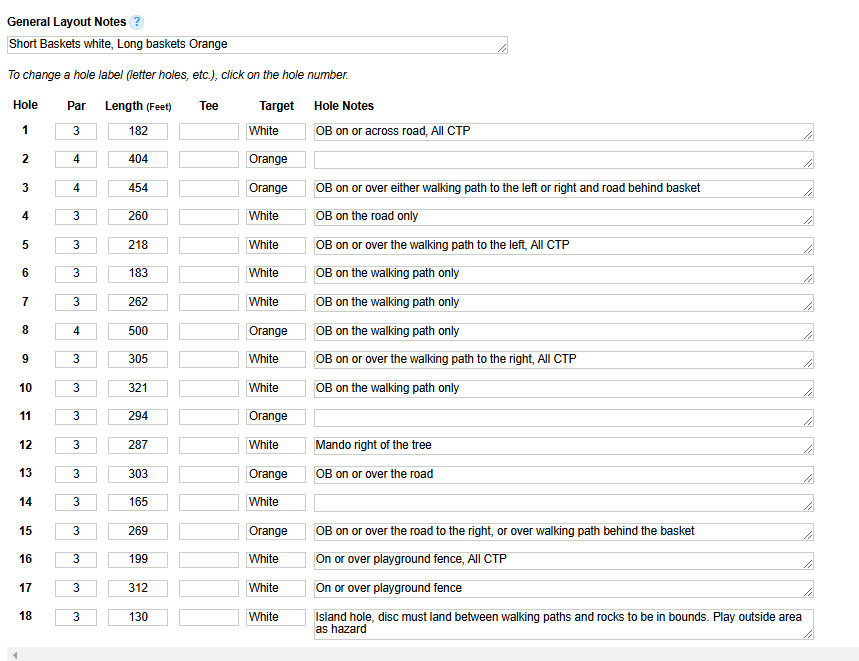Click hole 15 notes about road to the right
This screenshot has width=859, height=661.
[564, 532]
